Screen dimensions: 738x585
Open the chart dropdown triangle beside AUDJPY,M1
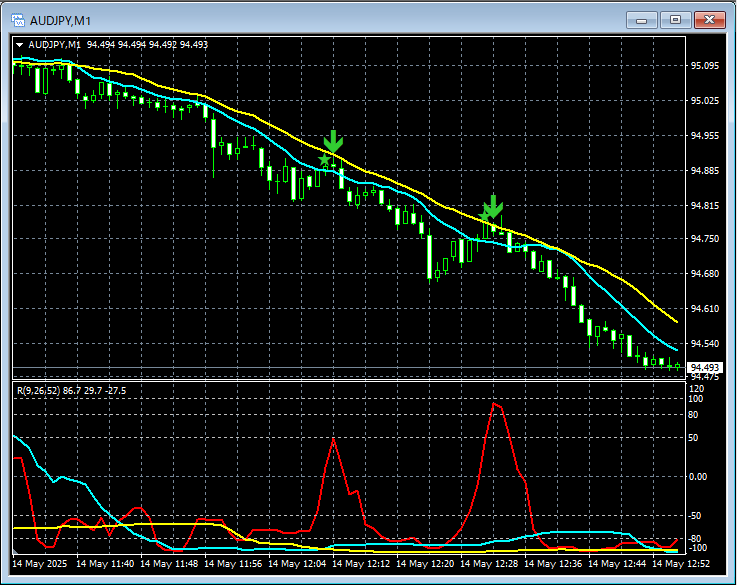(x=20, y=45)
